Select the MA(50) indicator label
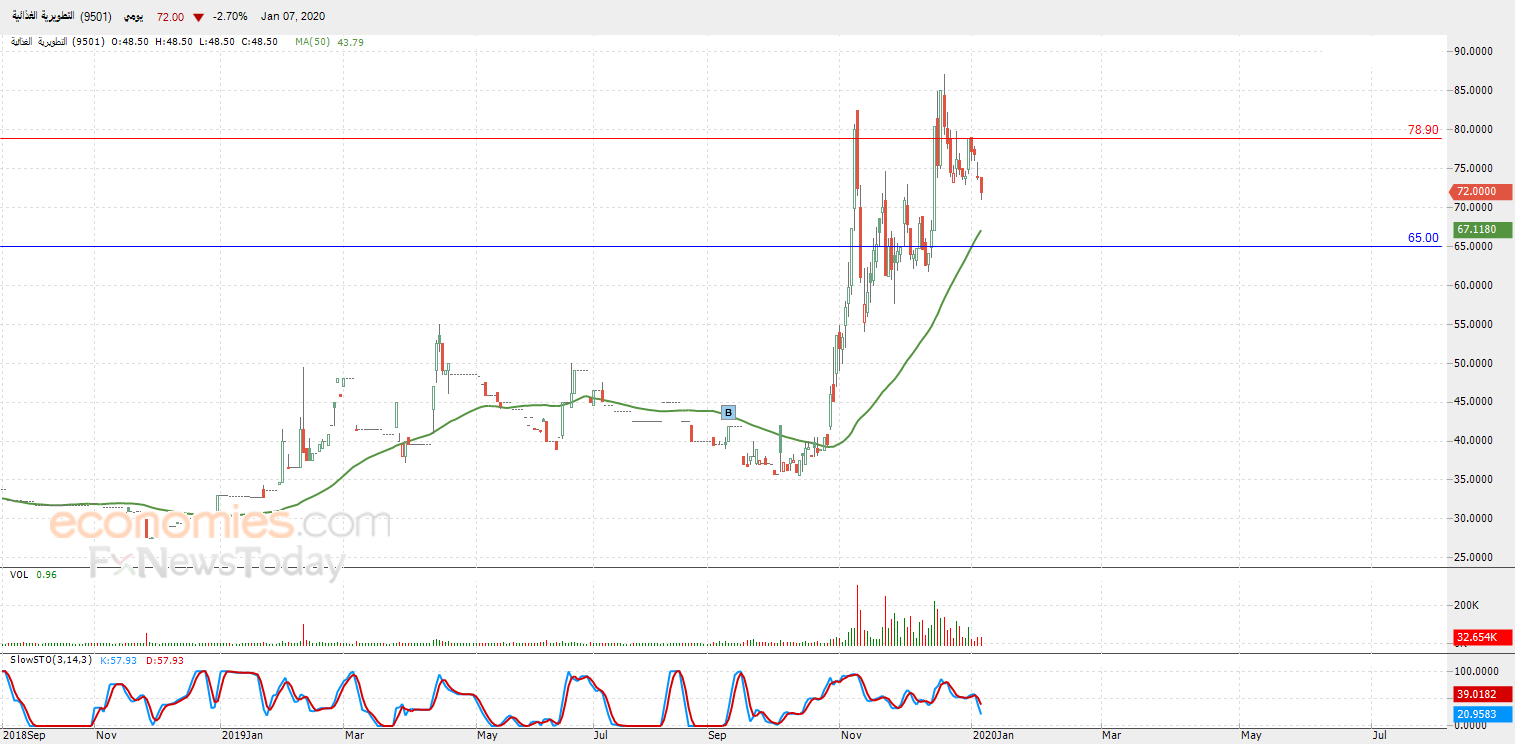1515x744 pixels. point(314,42)
